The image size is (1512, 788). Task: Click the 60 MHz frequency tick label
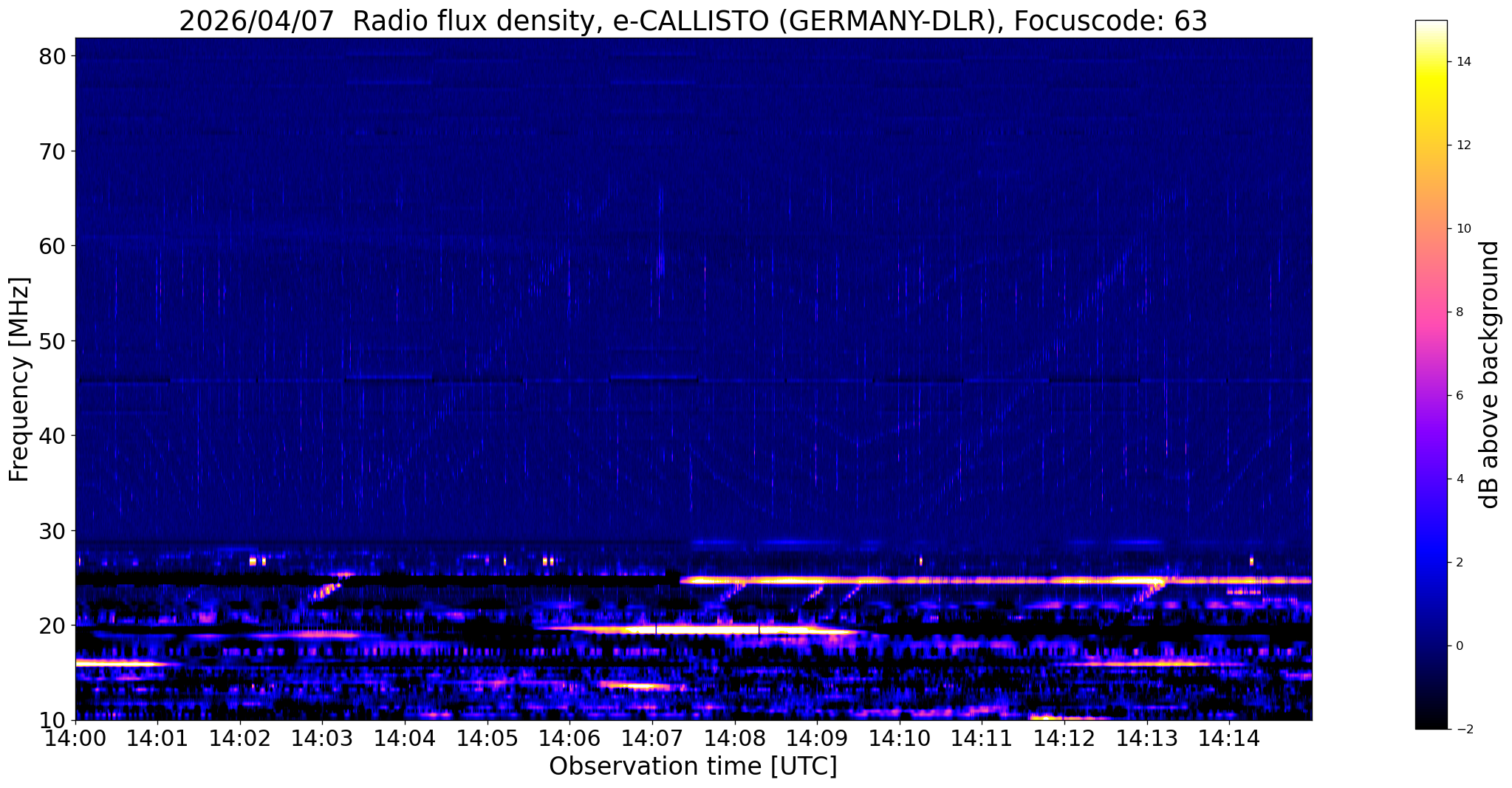52,246
